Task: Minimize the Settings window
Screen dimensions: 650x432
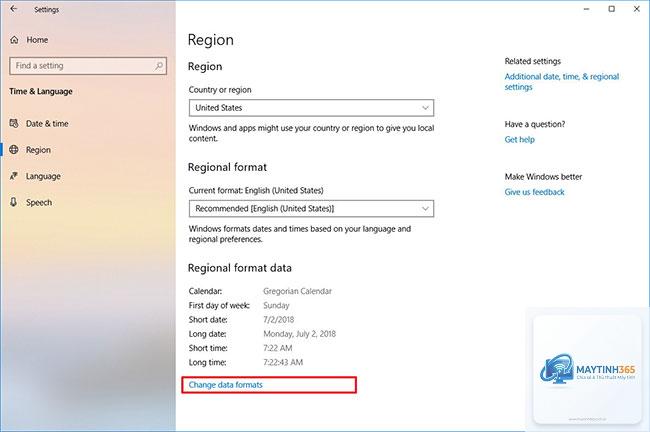Action: (x=587, y=9)
